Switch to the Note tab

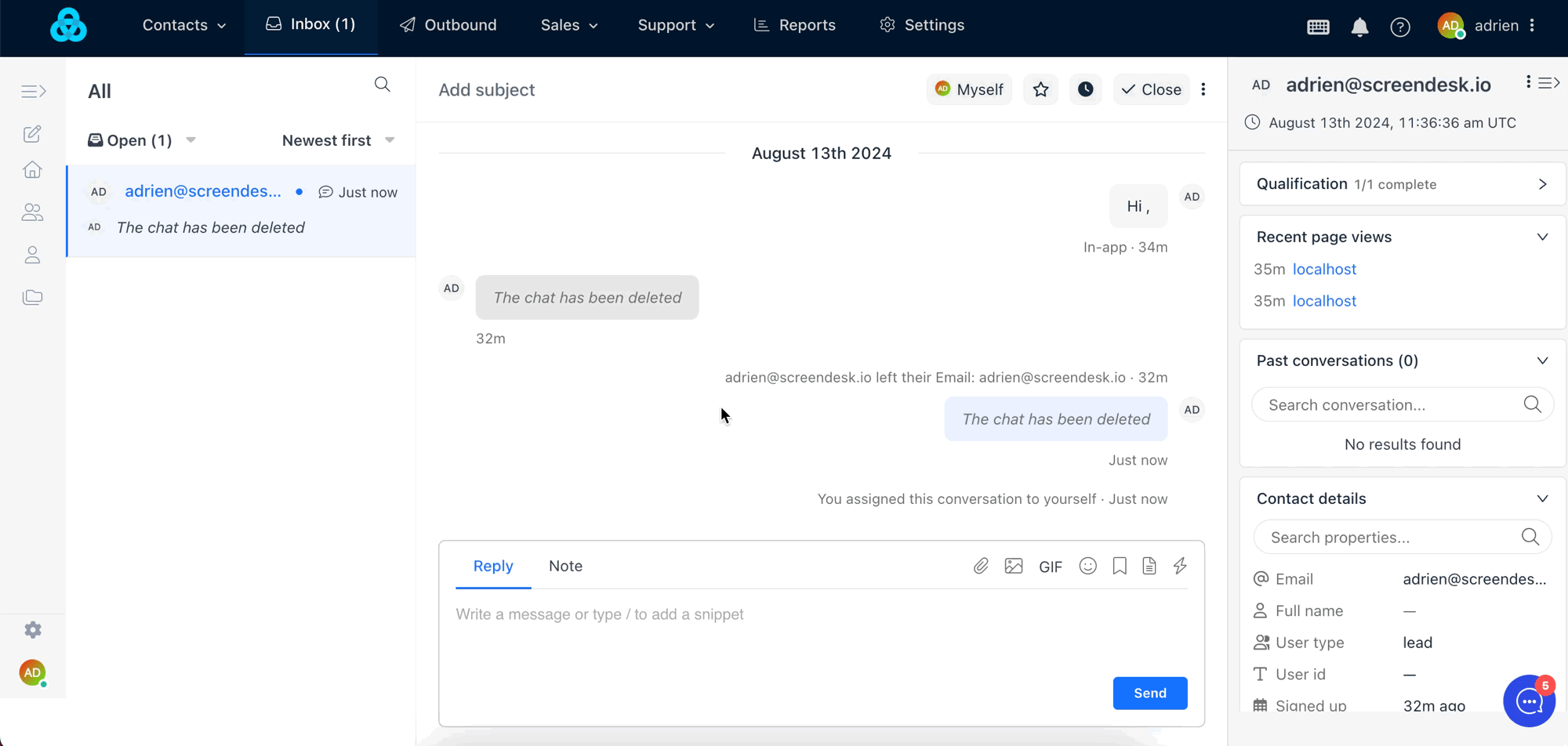[565, 566]
